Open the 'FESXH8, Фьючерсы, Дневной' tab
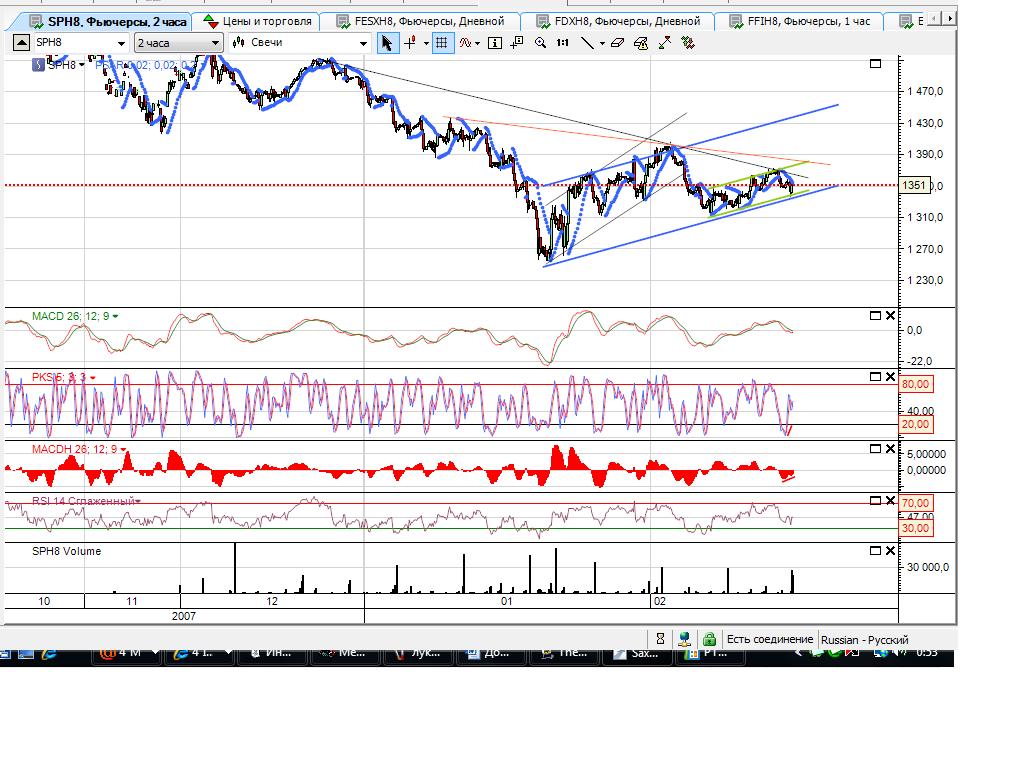The image size is (1024, 768). pos(421,22)
